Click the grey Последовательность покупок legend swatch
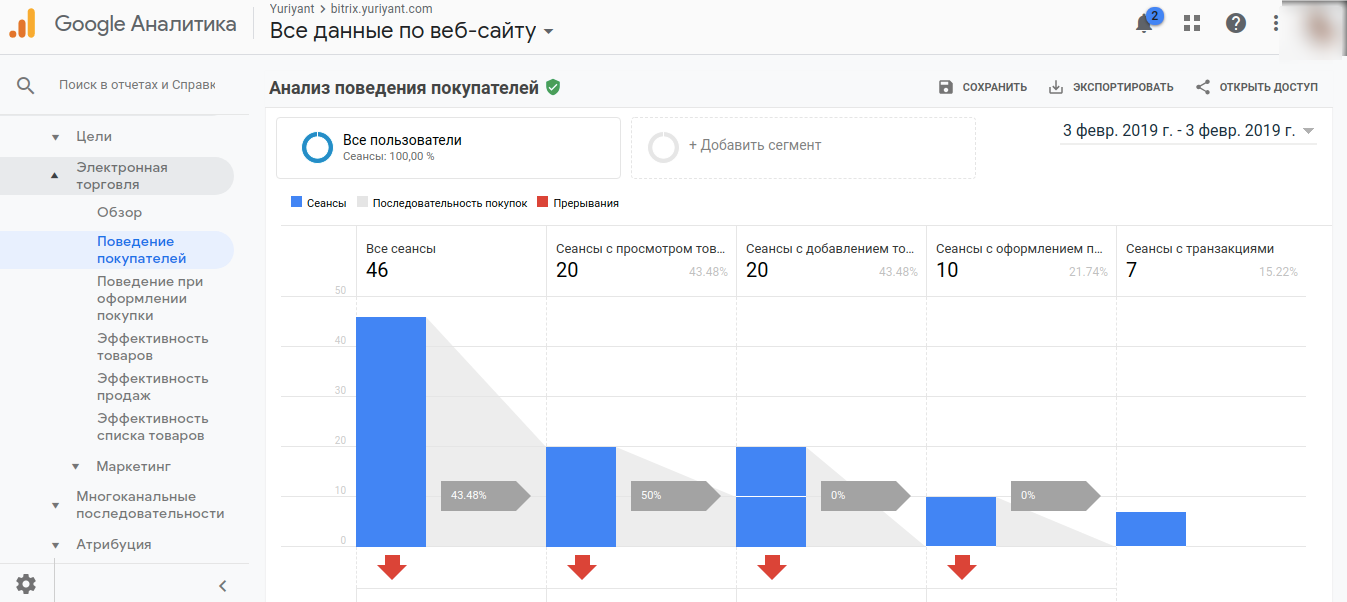This screenshot has height=602, width=1347. pyautogui.click(x=362, y=203)
